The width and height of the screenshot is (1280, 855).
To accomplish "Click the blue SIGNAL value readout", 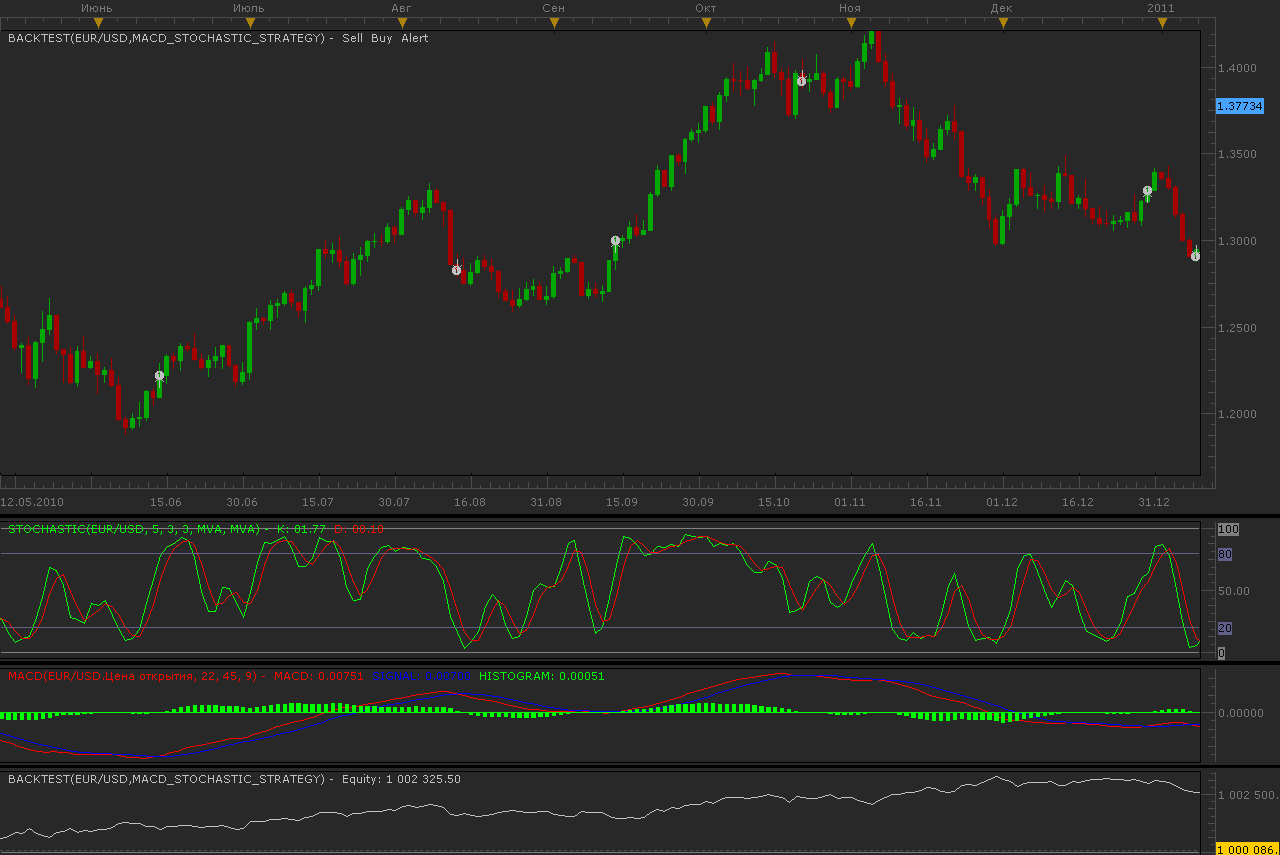I will 422,676.
